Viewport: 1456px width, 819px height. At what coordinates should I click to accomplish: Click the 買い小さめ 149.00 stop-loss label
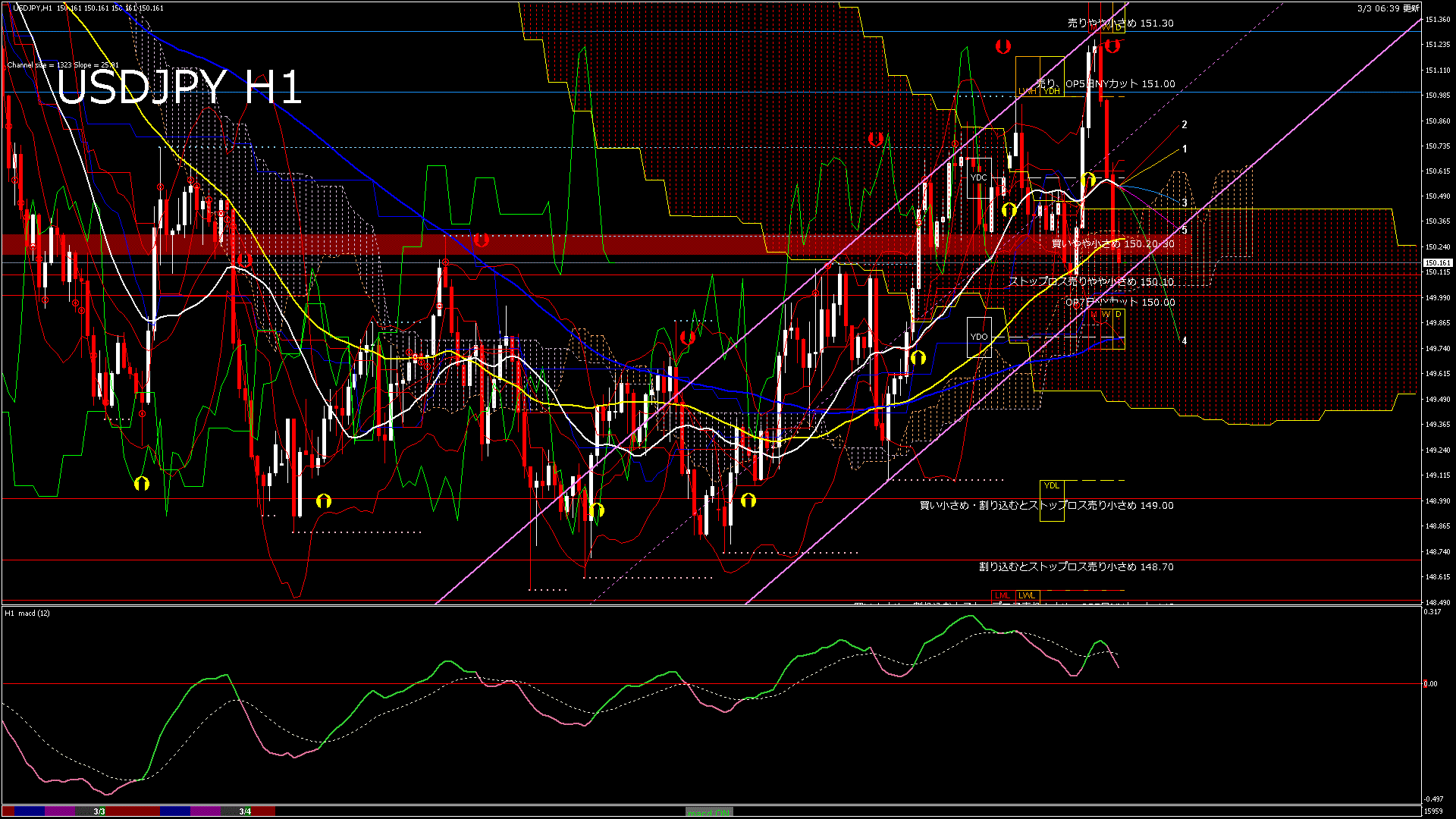click(1046, 506)
